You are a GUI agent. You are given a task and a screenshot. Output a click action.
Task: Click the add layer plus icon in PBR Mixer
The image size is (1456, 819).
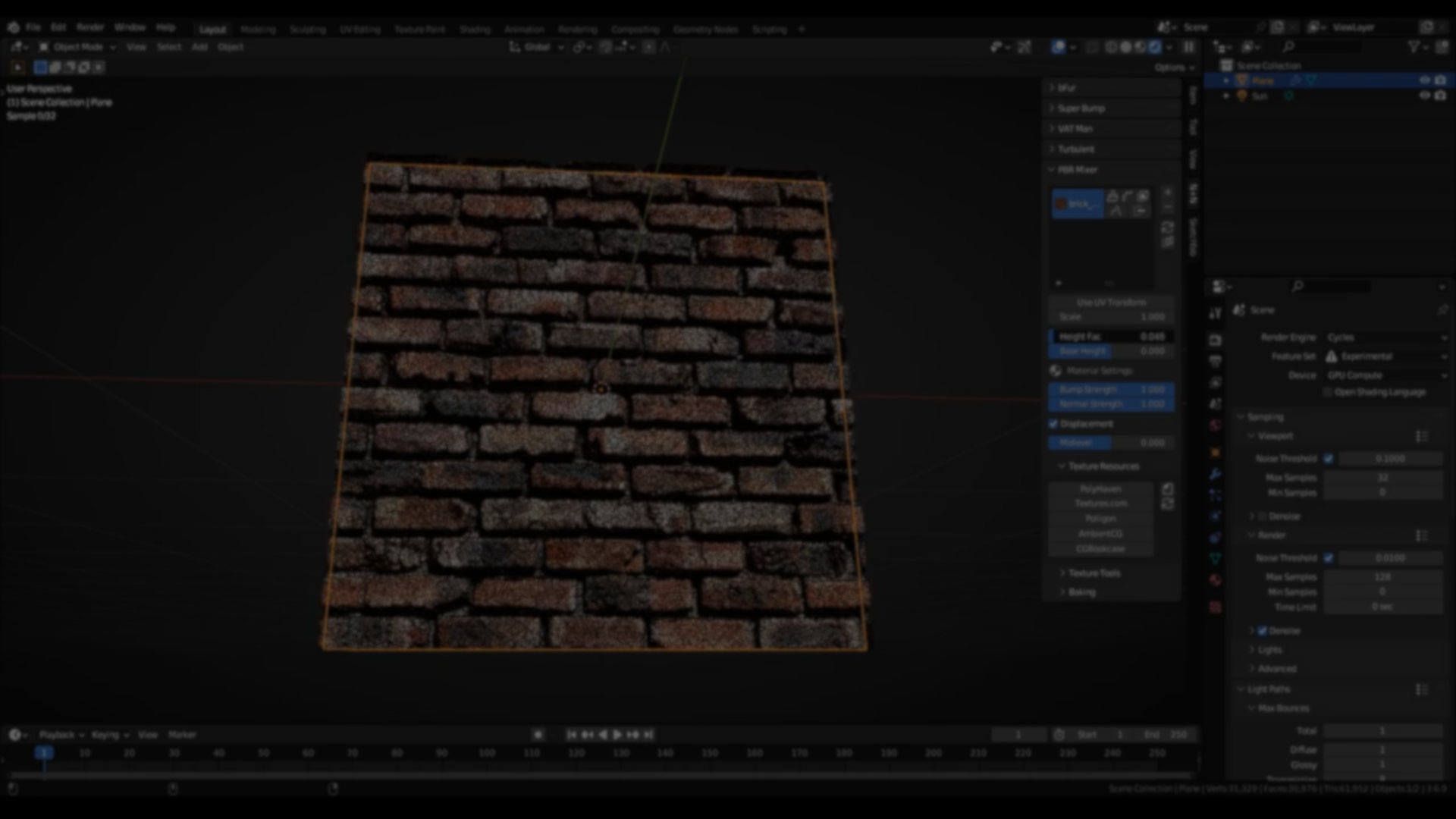[1168, 193]
